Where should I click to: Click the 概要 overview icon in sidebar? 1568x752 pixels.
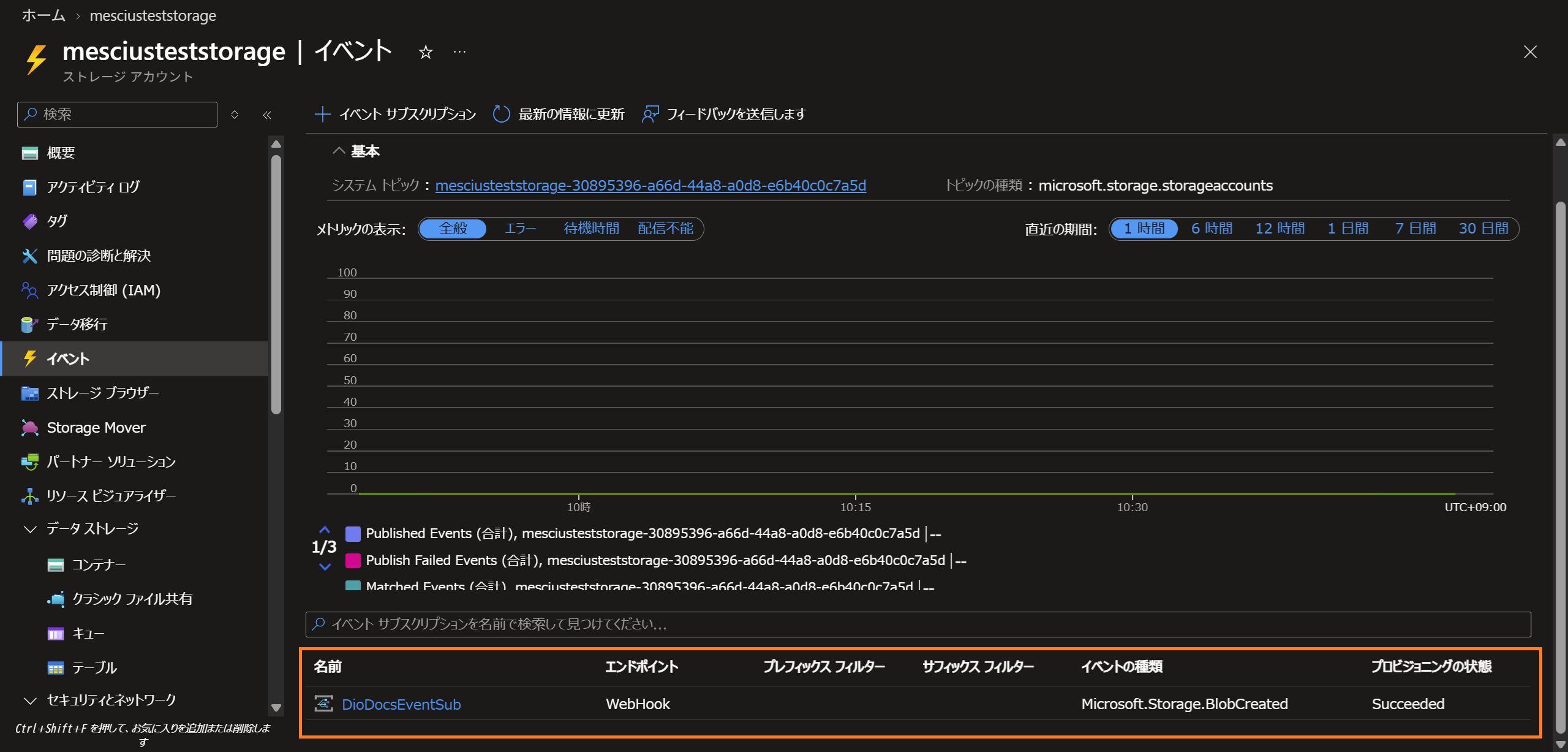pos(29,153)
